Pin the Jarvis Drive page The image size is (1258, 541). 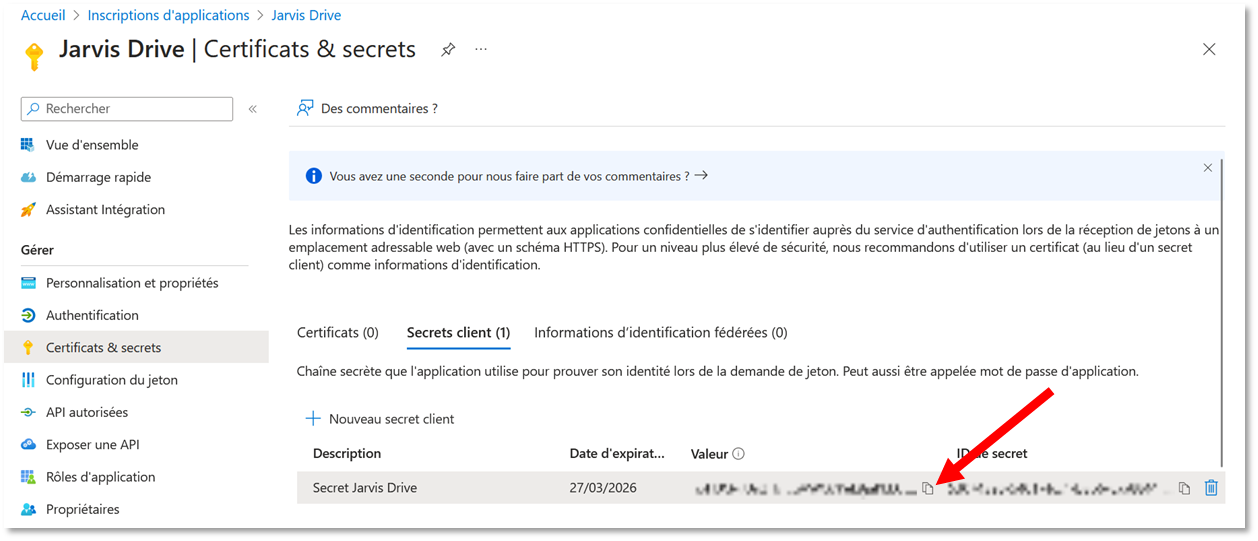[448, 50]
